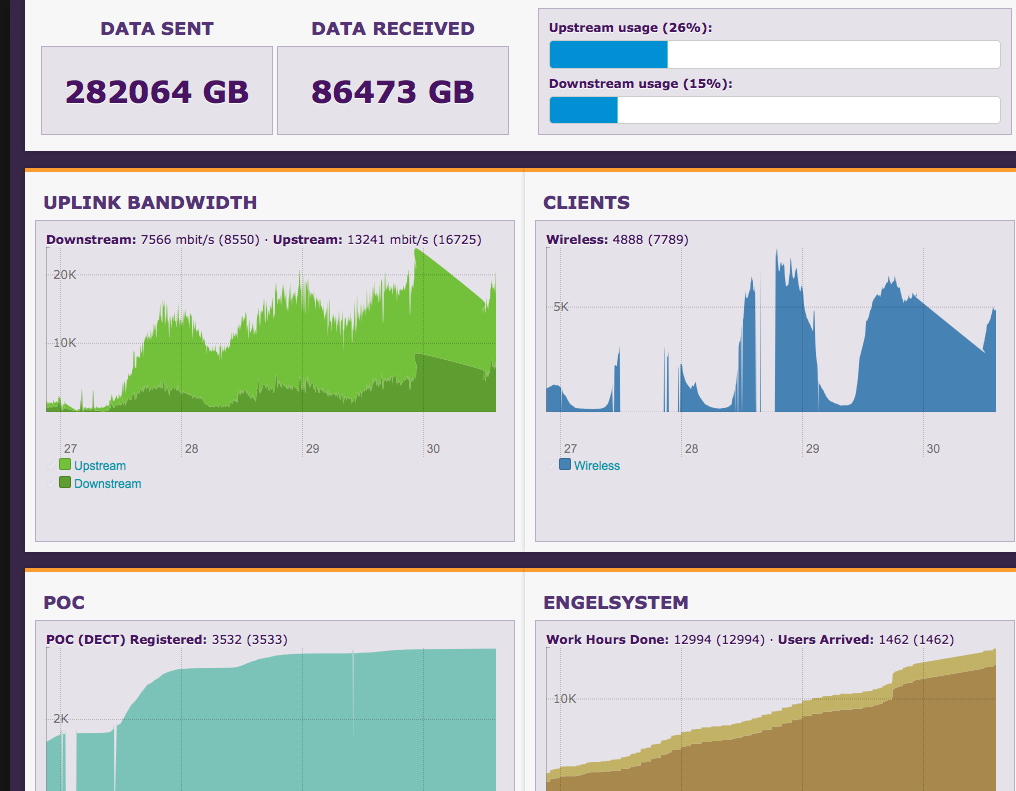Image resolution: width=1016 pixels, height=791 pixels.
Task: Click the dark green Downstream color swatch
Action: [x=65, y=483]
